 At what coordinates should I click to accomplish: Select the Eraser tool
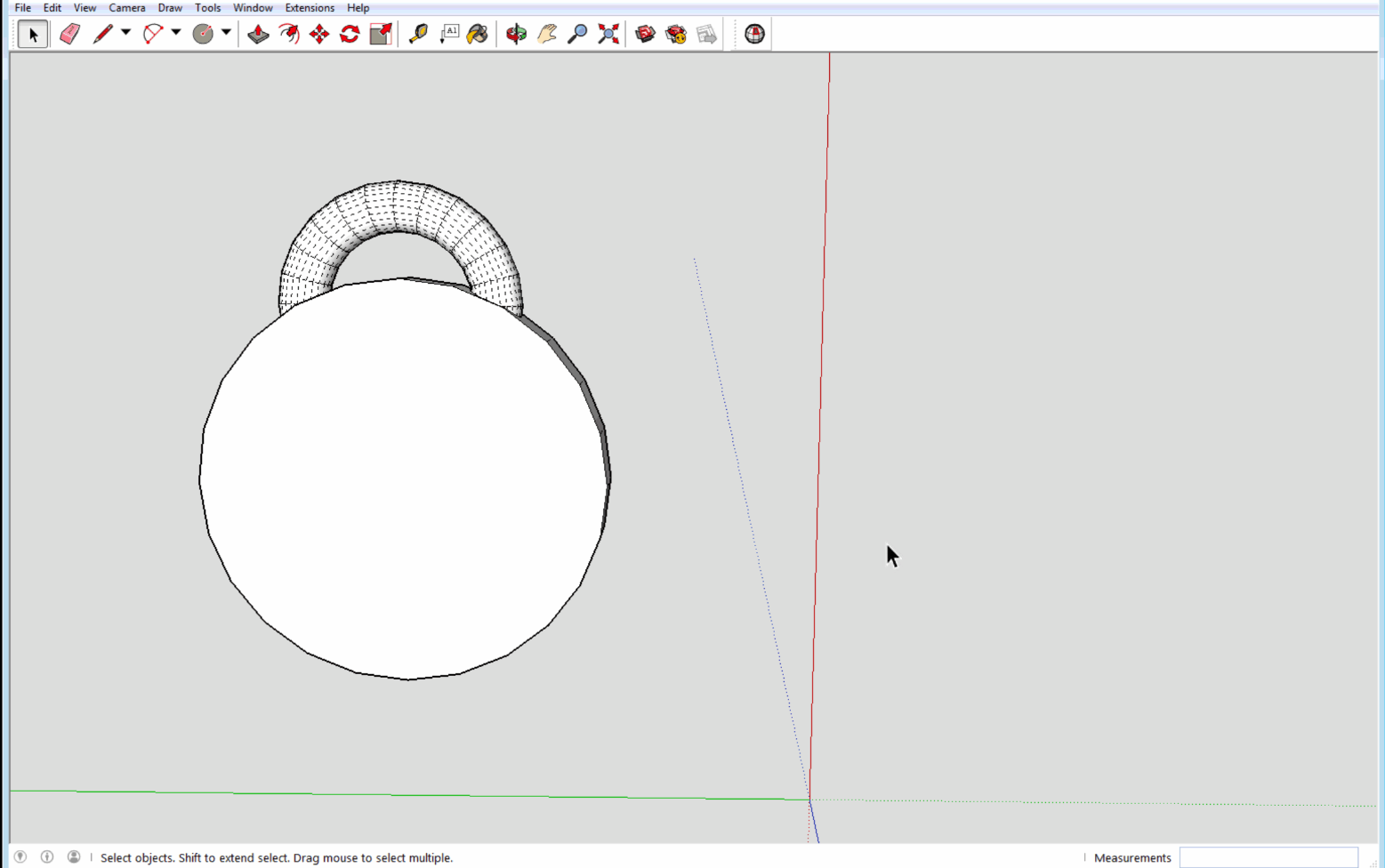(x=69, y=34)
